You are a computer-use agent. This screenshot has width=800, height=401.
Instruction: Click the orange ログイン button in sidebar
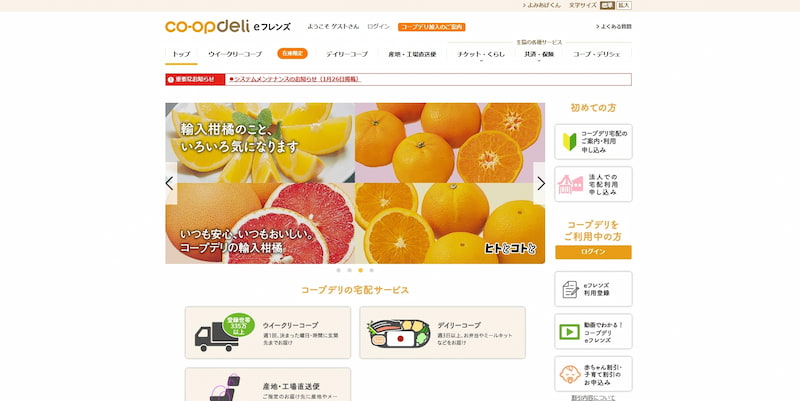coord(593,252)
